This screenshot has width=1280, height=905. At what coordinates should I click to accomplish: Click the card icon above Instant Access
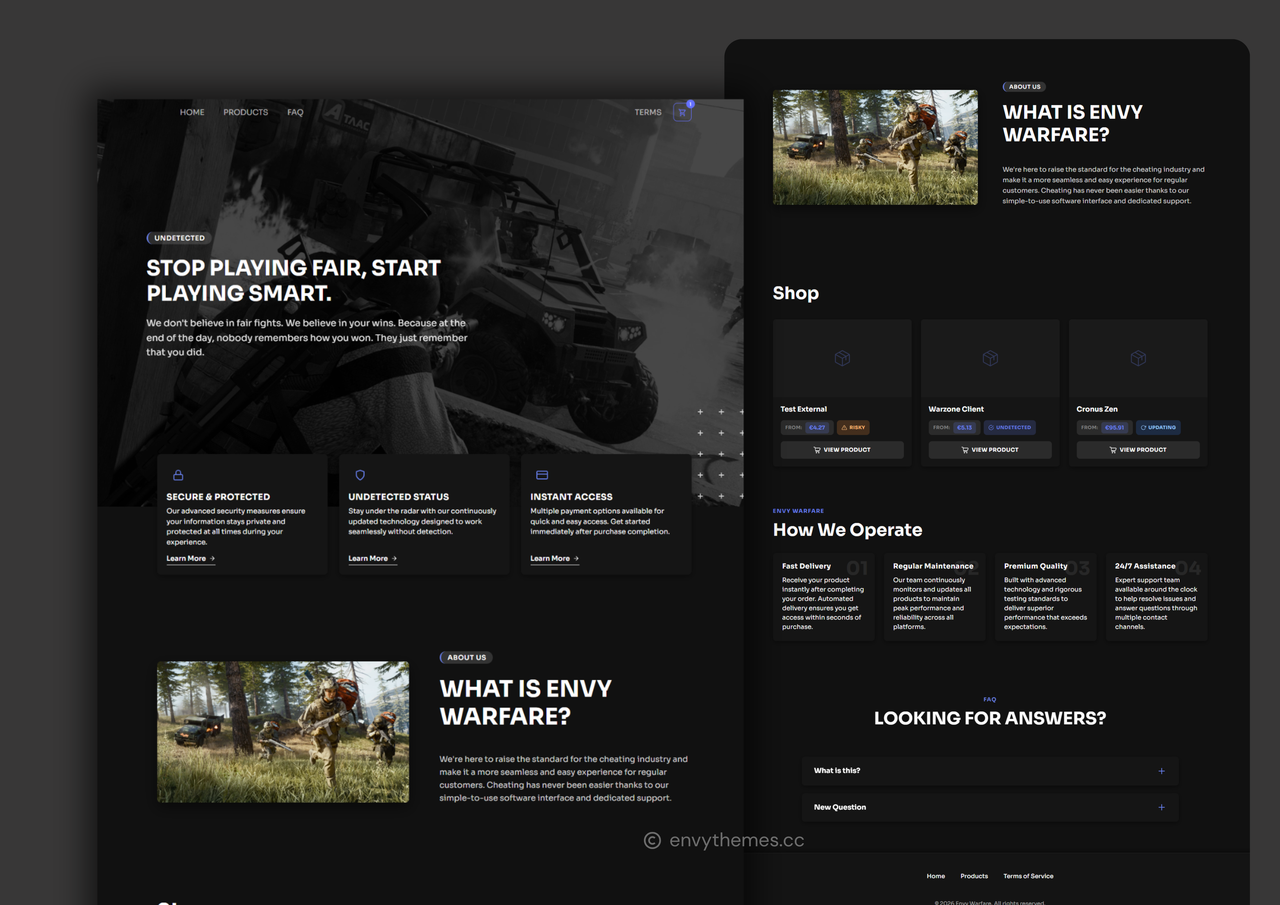[542, 475]
